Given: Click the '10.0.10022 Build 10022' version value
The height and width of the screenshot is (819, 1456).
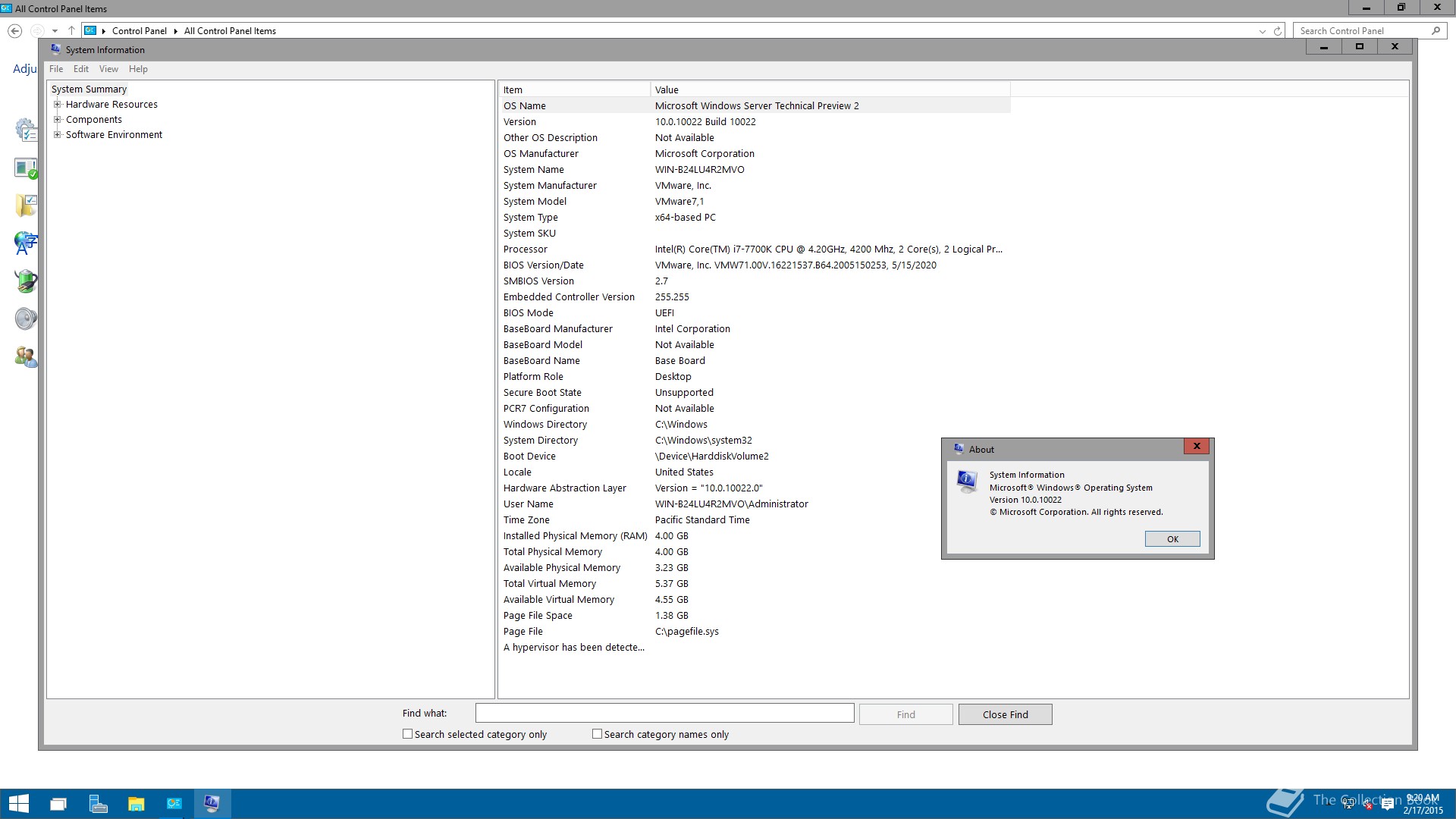Looking at the screenshot, I should click(705, 122).
